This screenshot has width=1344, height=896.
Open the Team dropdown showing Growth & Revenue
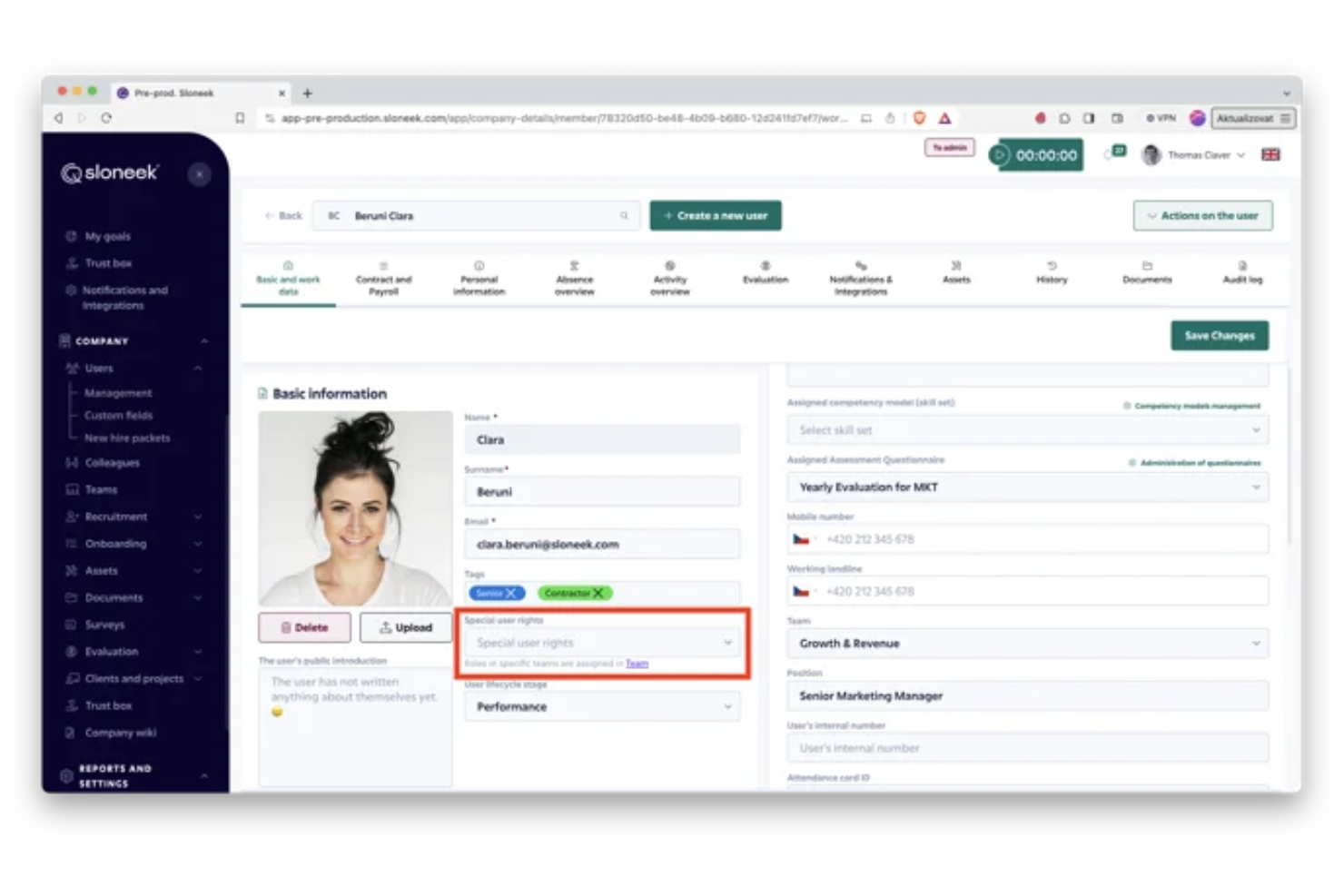click(1027, 644)
